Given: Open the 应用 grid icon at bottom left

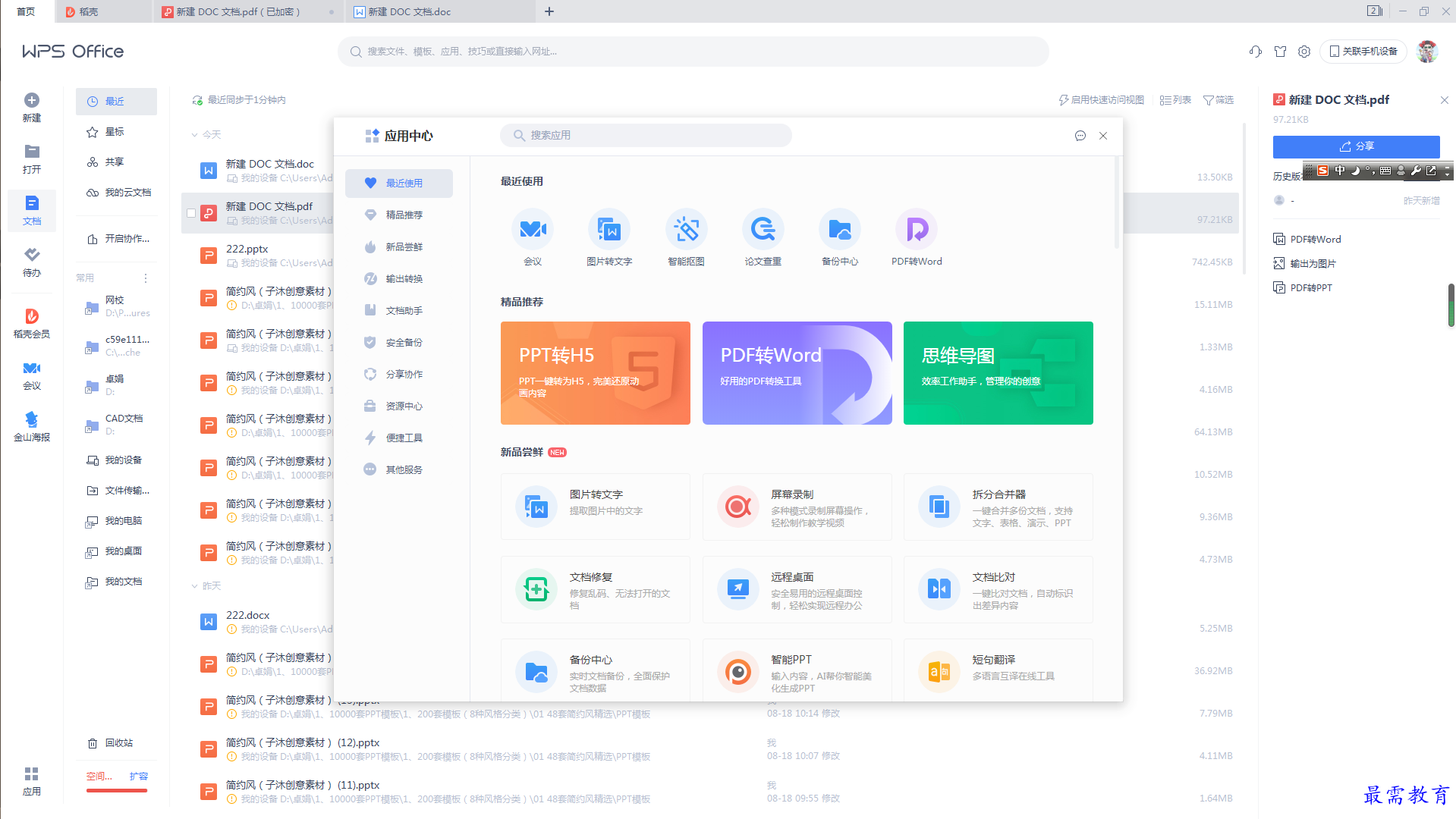Looking at the screenshot, I should 32,781.
